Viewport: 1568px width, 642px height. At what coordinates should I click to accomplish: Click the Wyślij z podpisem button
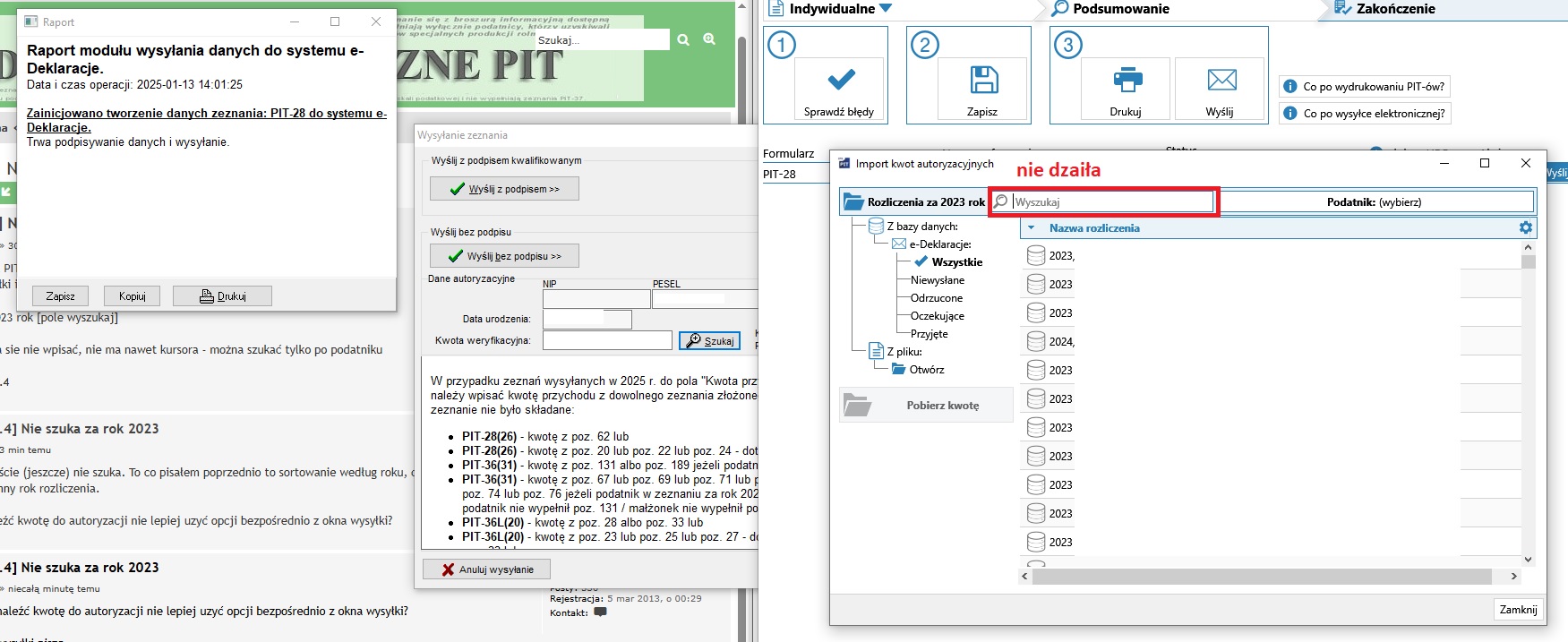tap(504, 189)
